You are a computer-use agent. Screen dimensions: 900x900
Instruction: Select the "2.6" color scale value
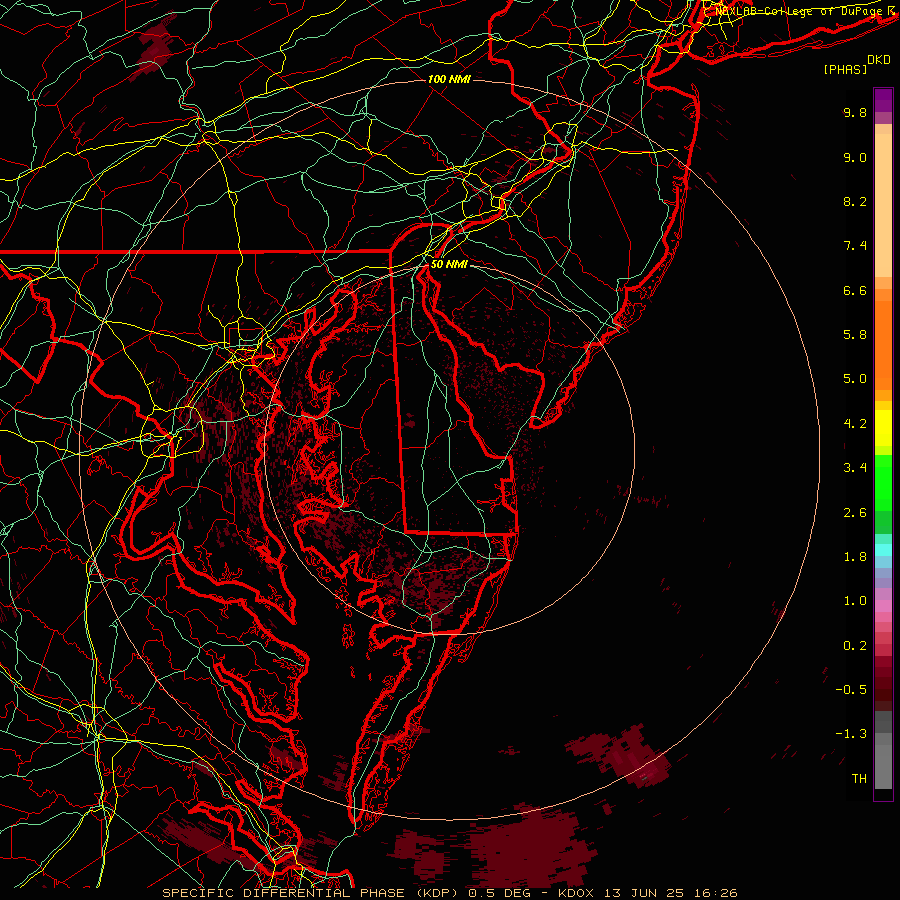(x=855, y=513)
